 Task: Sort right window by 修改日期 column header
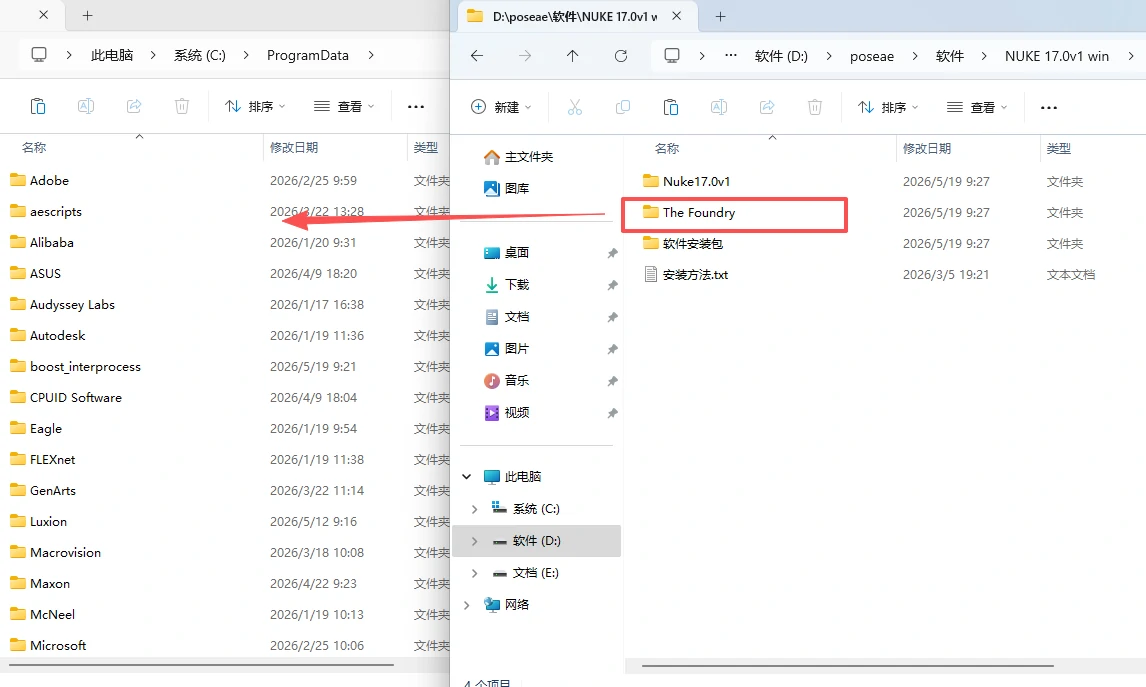coord(927,148)
